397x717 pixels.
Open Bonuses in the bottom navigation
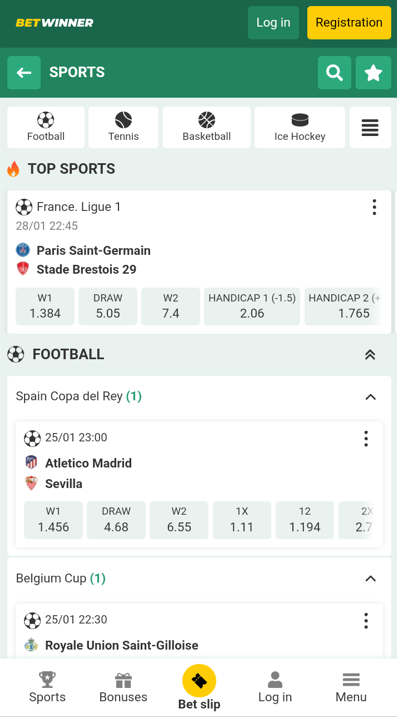click(x=123, y=687)
